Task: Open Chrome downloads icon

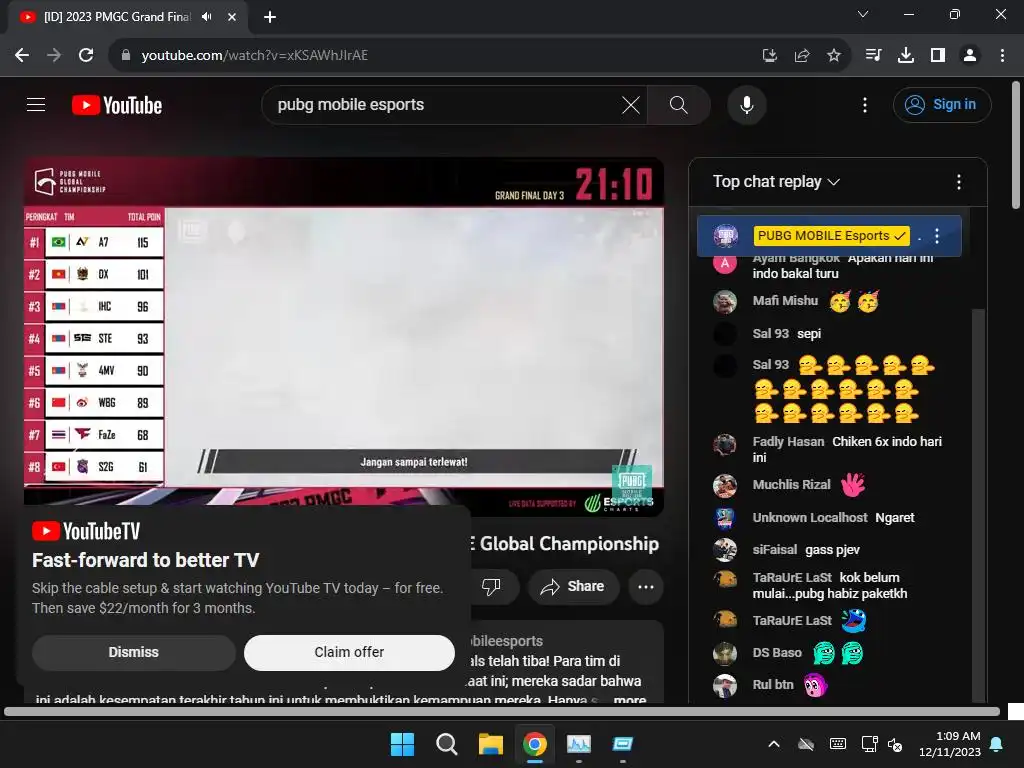Action: coord(905,56)
